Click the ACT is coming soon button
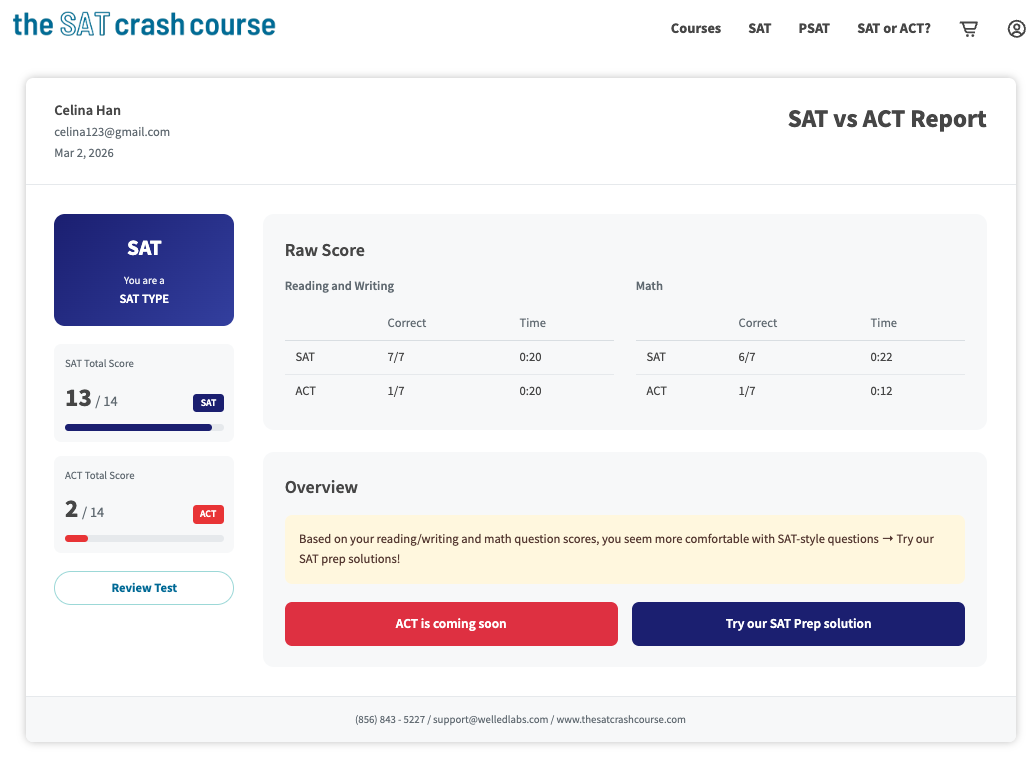The image size is (1035, 771). [451, 624]
